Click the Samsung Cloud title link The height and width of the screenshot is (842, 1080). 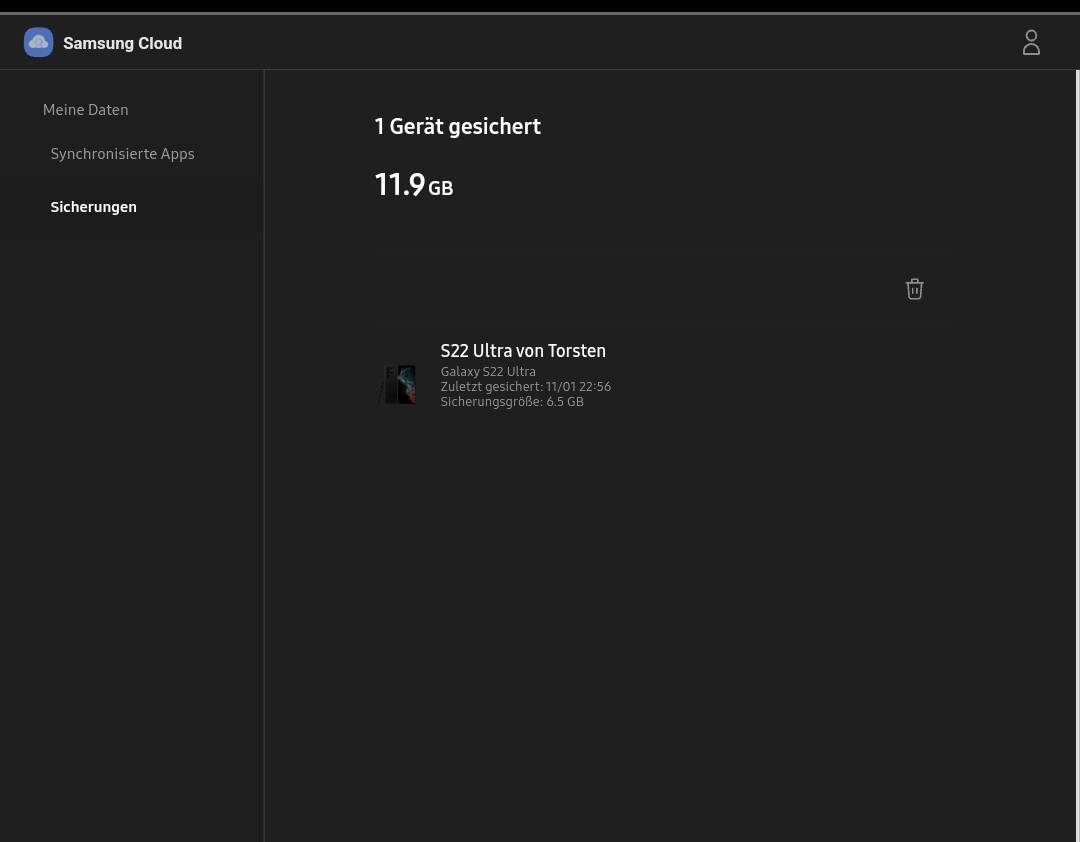tap(123, 43)
